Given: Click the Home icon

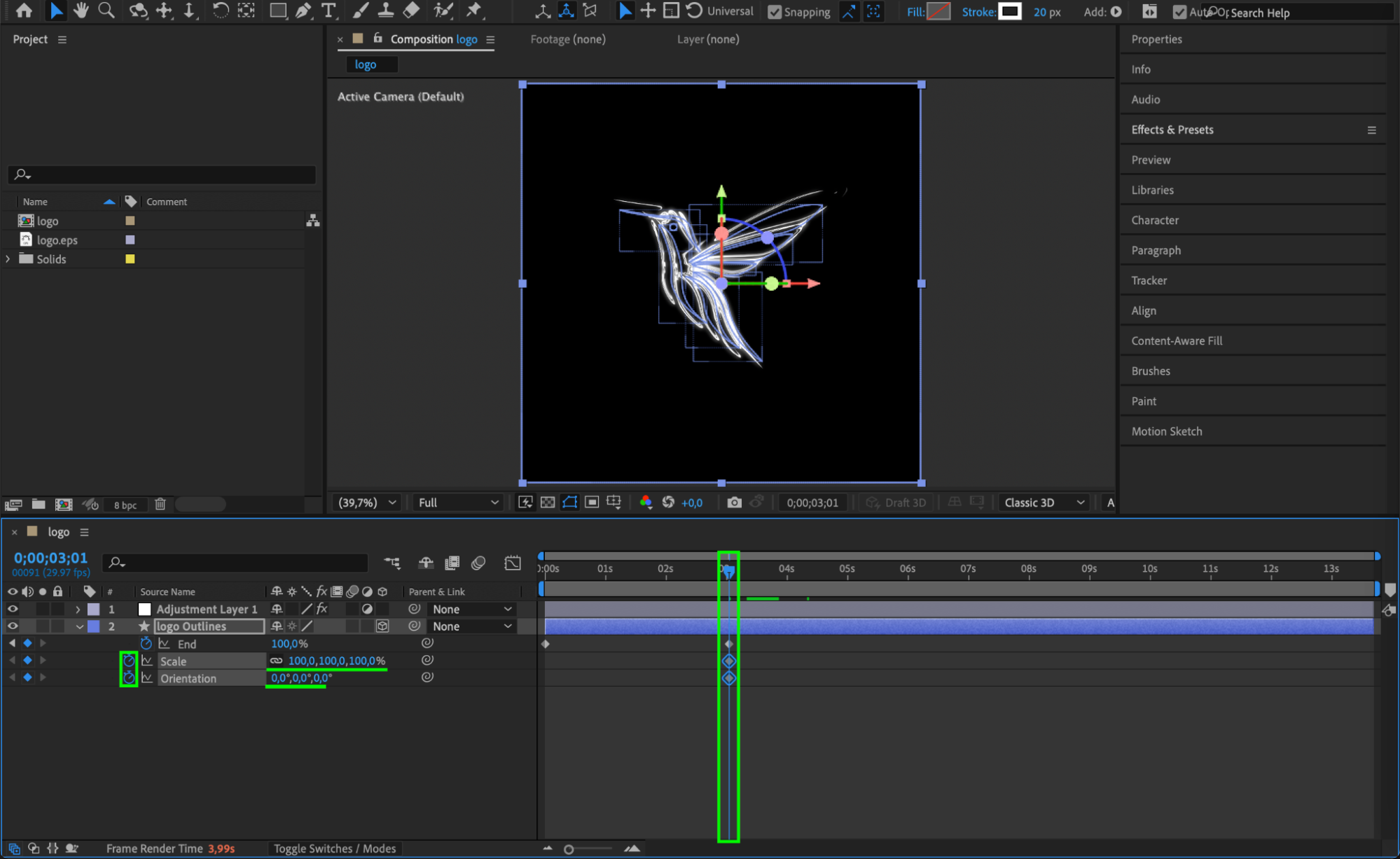Looking at the screenshot, I should coord(24,11).
